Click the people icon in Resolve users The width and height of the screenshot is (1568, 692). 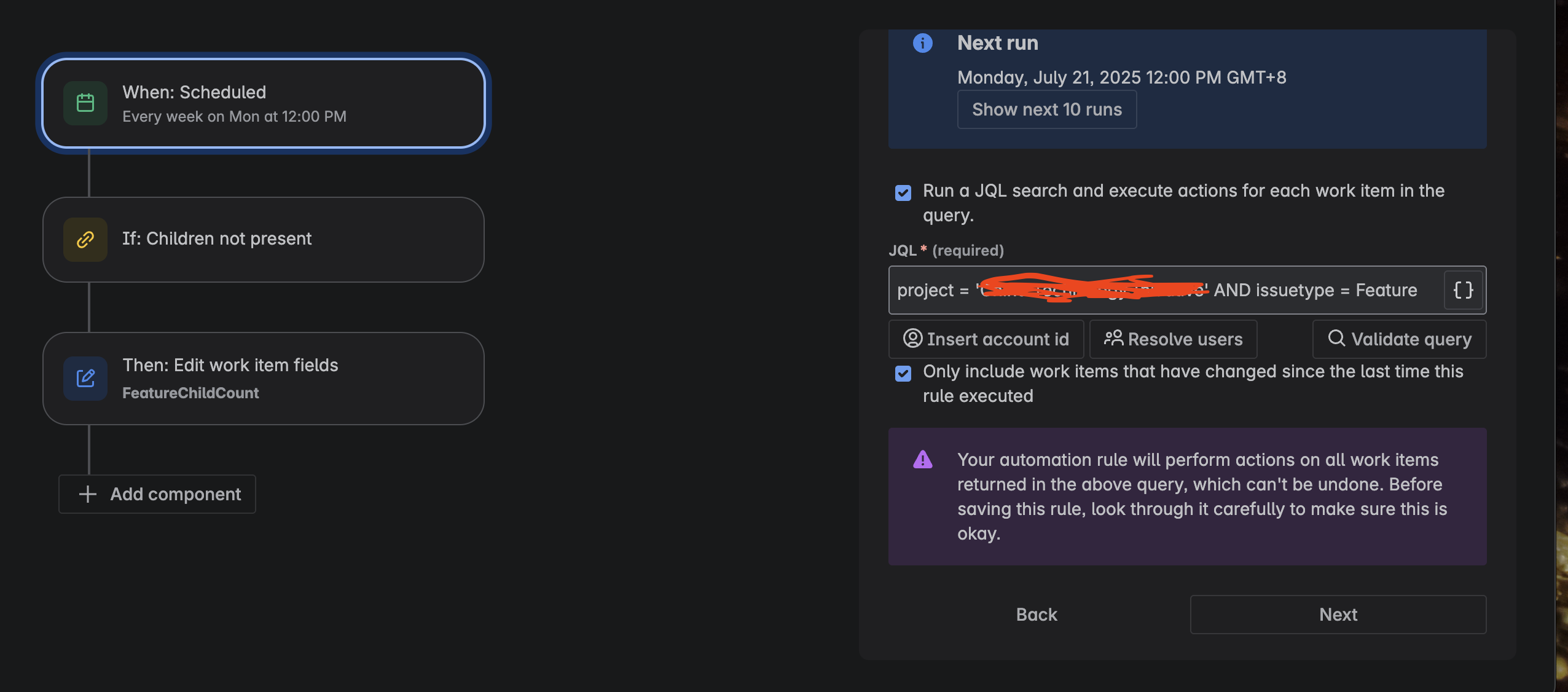pyautogui.click(x=1113, y=339)
